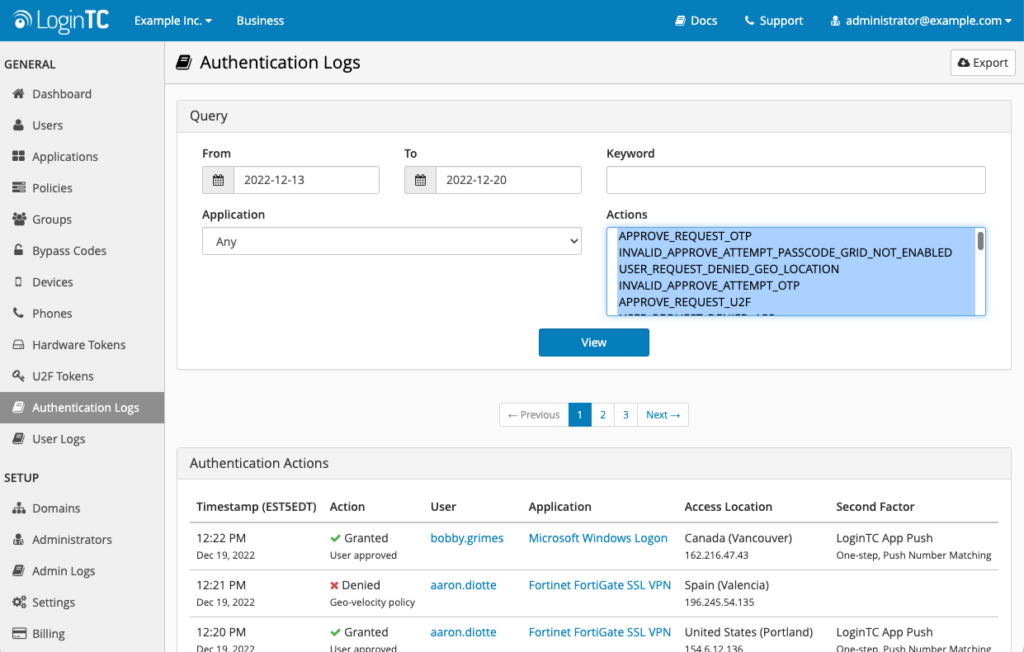The width and height of the screenshot is (1024, 652).
Task: Go to the Dashboard page
Action: tap(62, 93)
